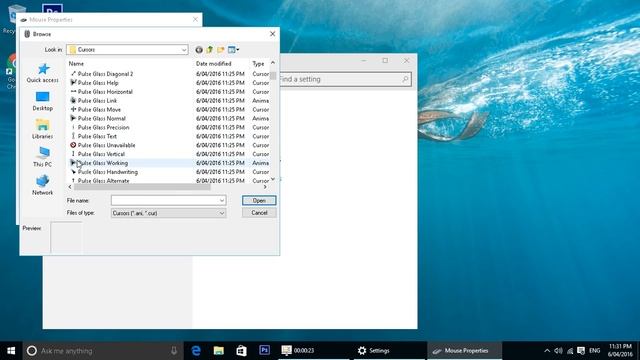Select Libraries in the places bar
Screen dimensions: 640x360
pos(42,129)
